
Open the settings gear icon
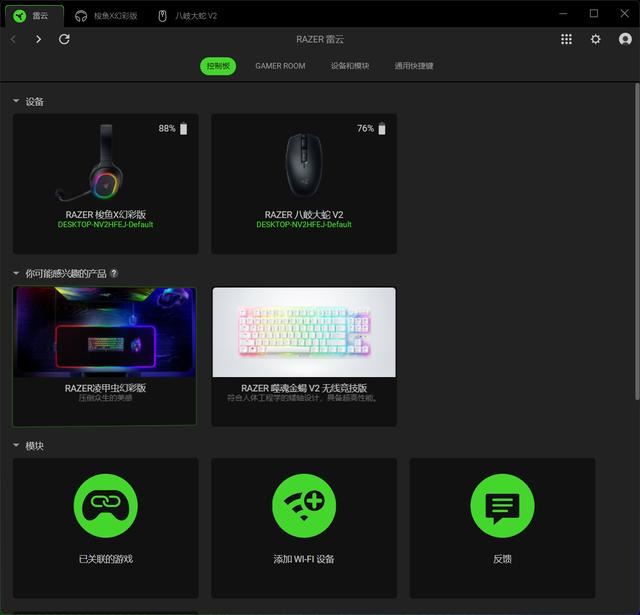pyautogui.click(x=596, y=39)
